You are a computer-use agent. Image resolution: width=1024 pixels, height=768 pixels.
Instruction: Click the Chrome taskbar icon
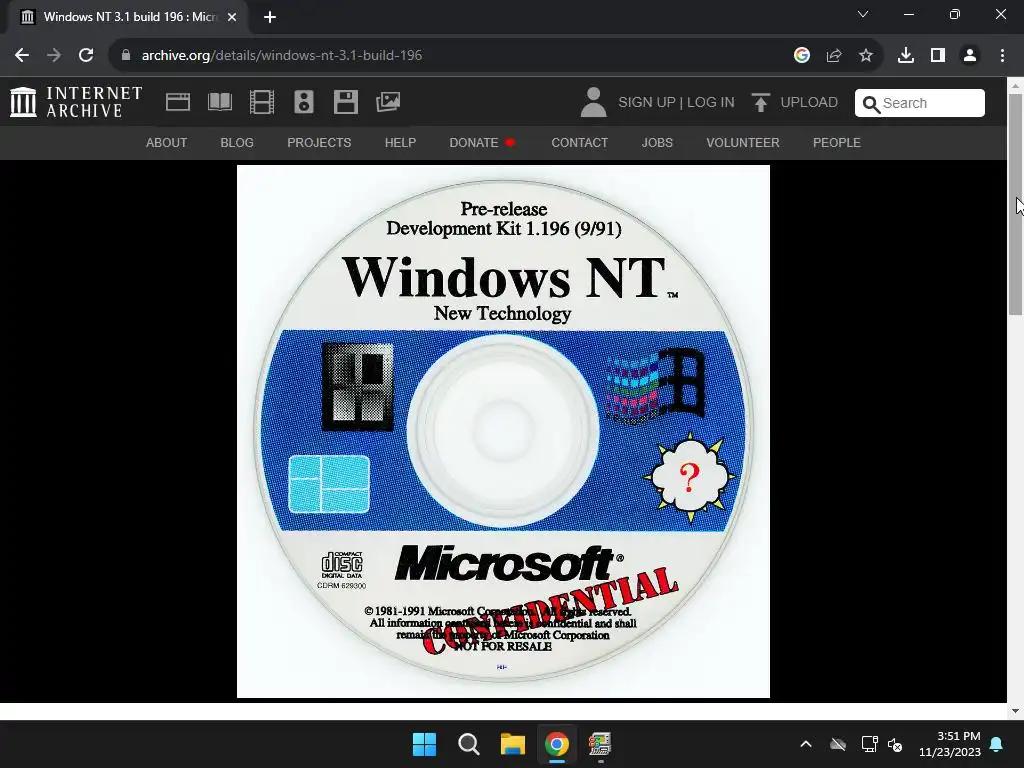tap(556, 744)
